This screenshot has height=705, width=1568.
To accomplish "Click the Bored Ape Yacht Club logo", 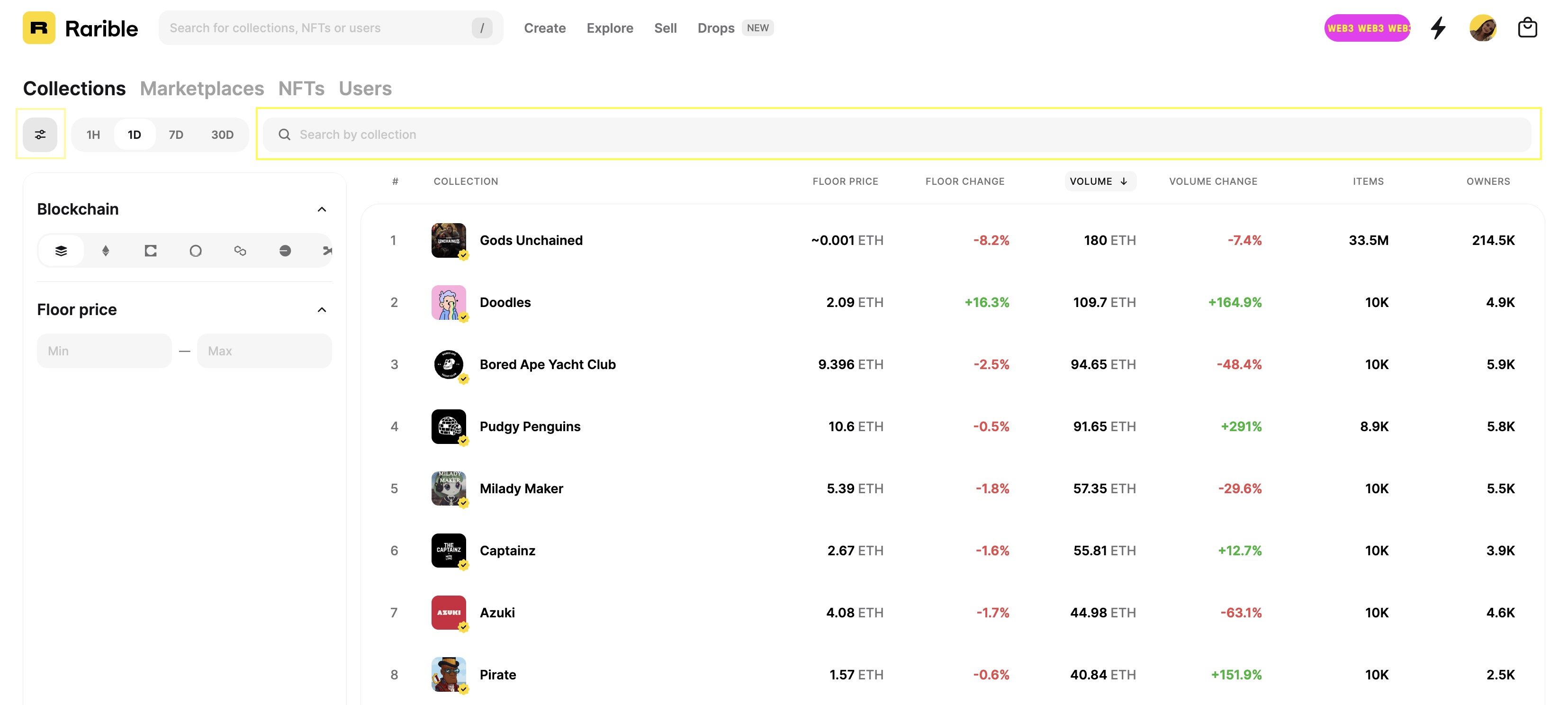I will [449, 365].
